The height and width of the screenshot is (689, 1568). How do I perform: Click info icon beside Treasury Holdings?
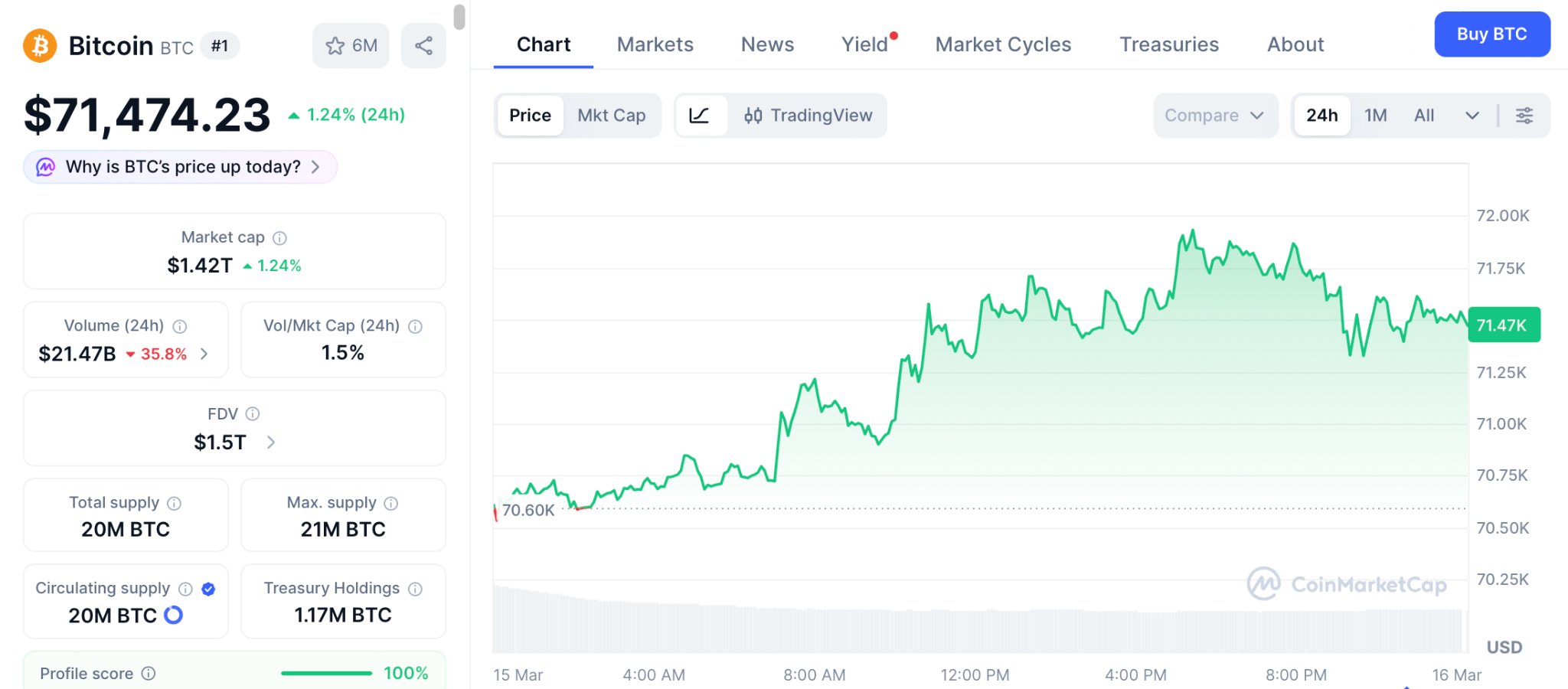point(415,589)
